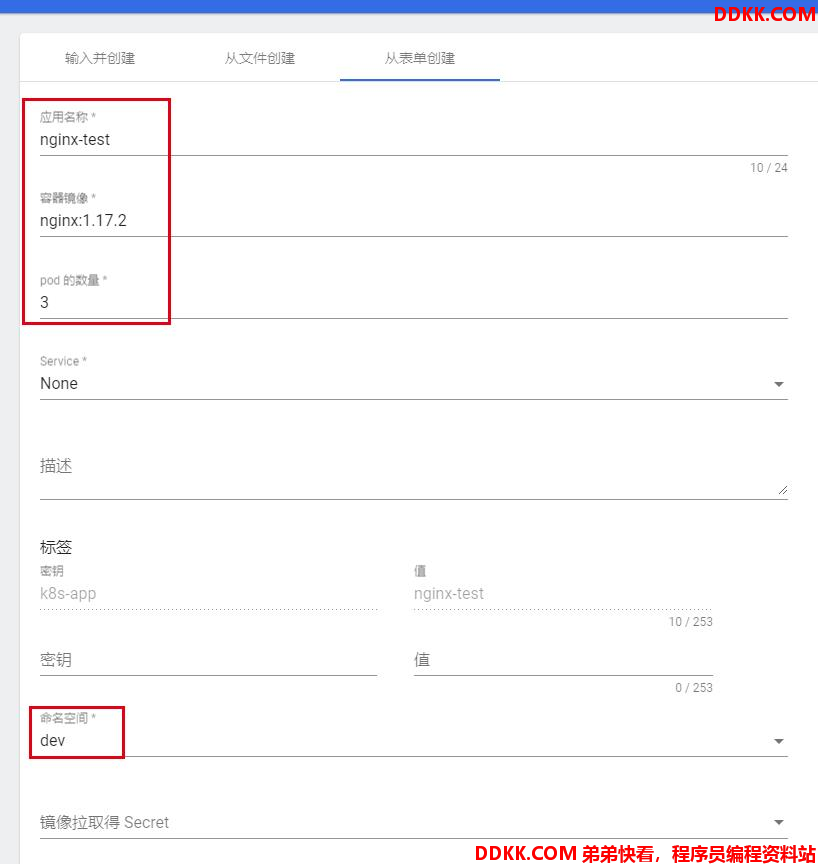Switch to the 输入并创建 tab
818x864 pixels.
point(100,58)
